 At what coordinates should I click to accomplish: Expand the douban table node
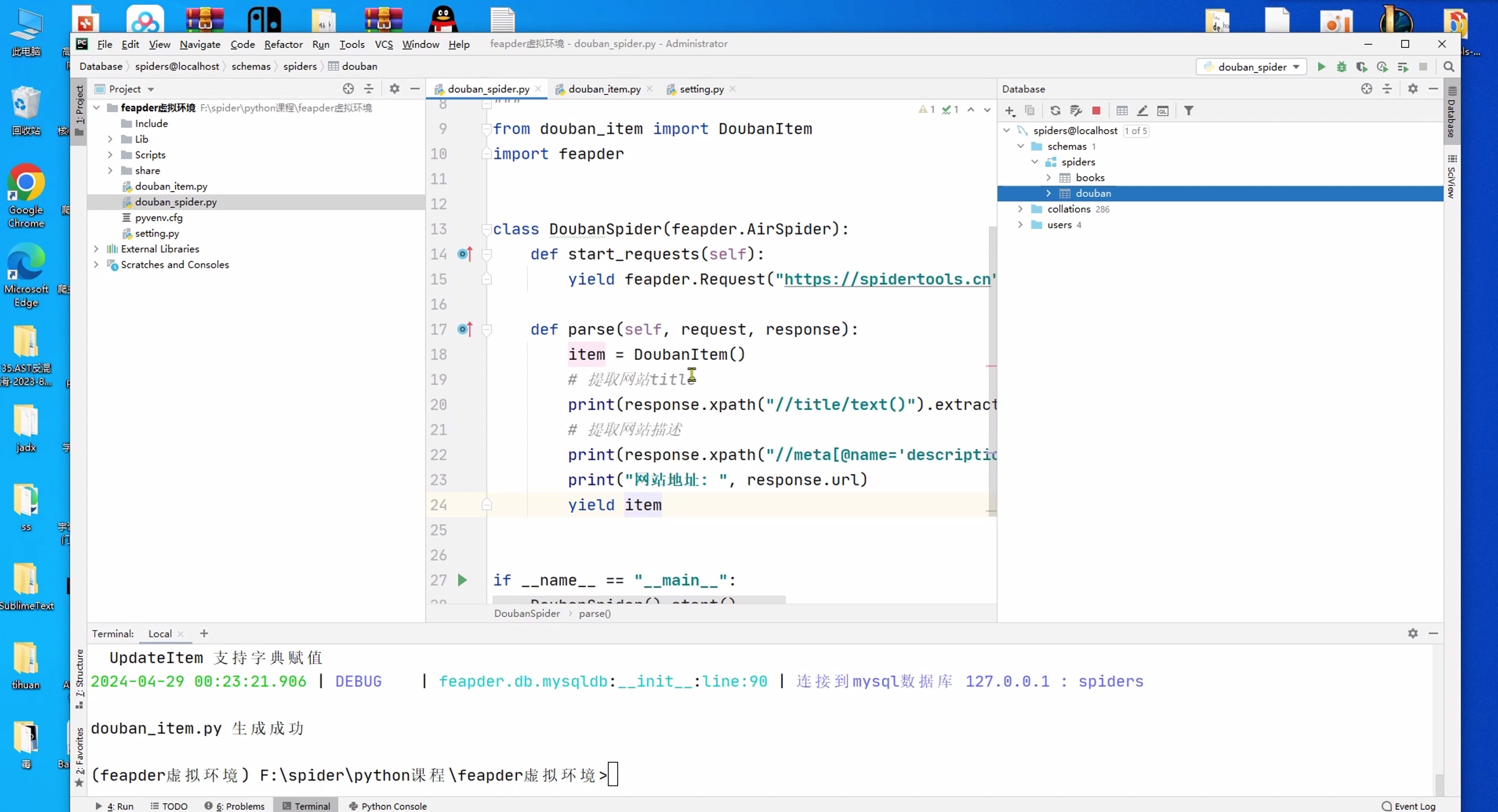(1048, 193)
